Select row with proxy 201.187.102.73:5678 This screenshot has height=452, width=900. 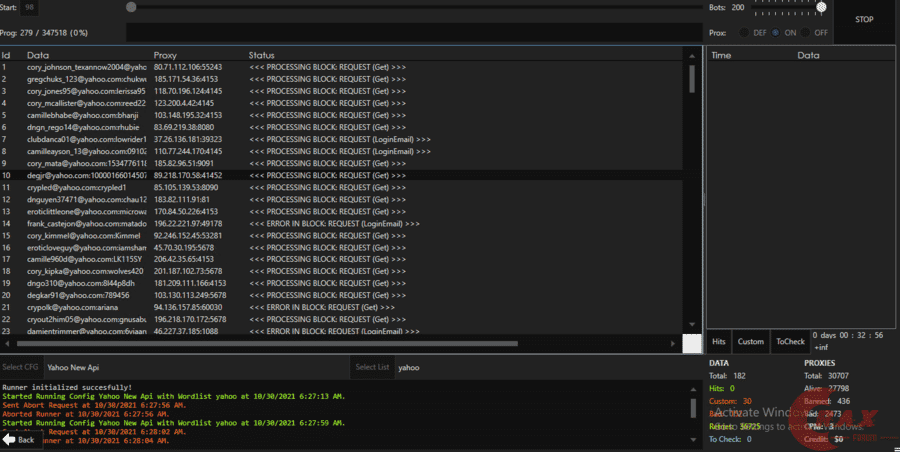click(342, 271)
